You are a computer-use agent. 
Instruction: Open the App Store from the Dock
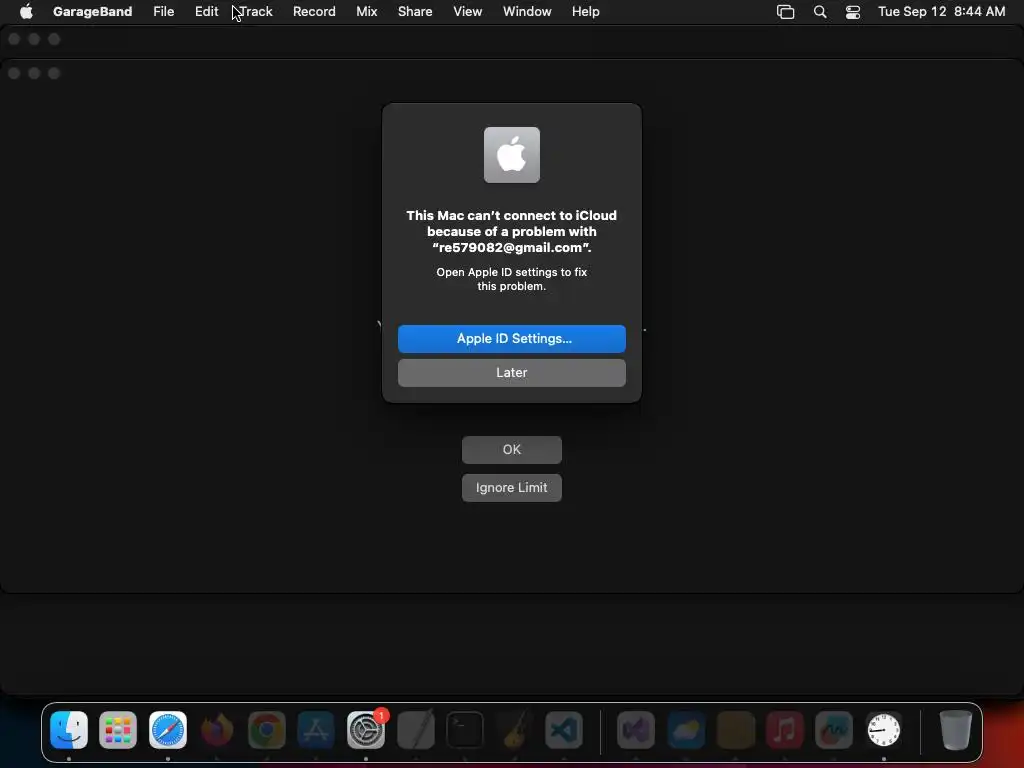(316, 729)
